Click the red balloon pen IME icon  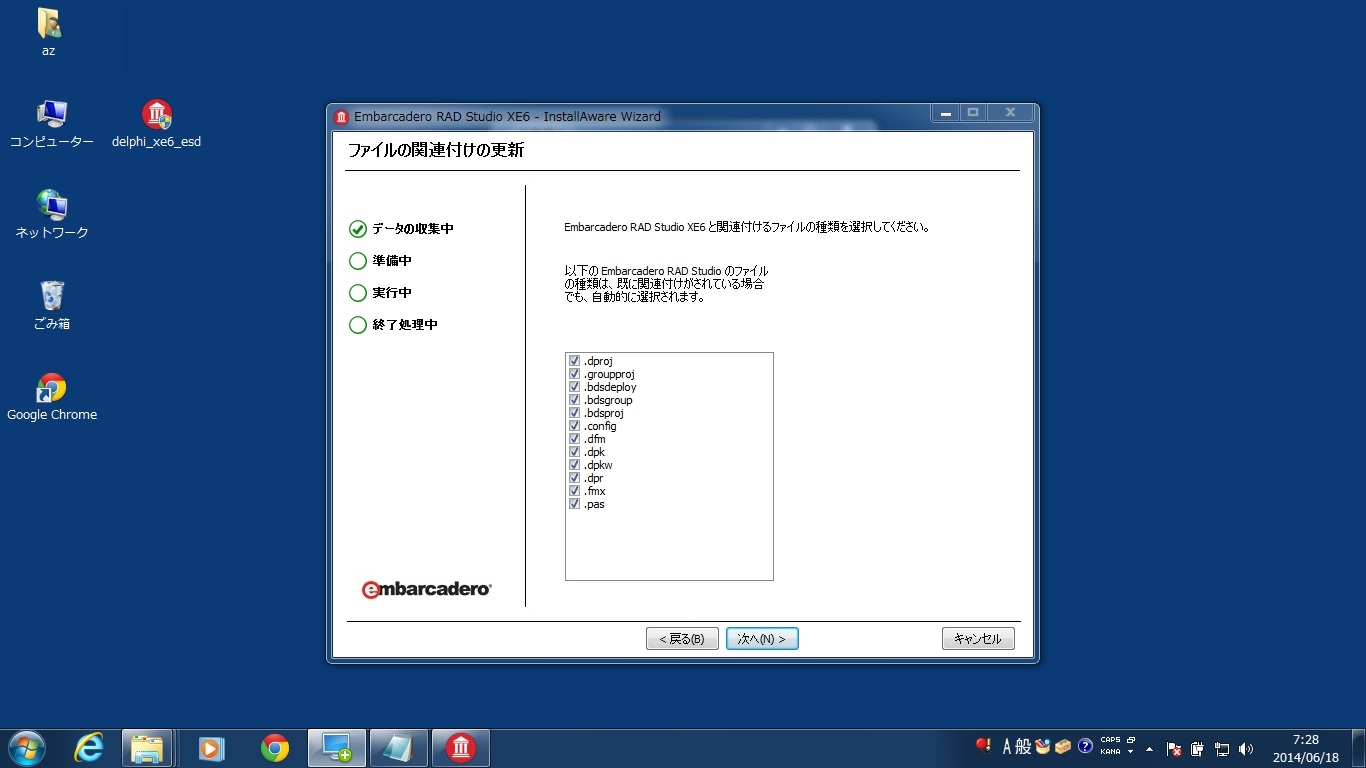[983, 746]
